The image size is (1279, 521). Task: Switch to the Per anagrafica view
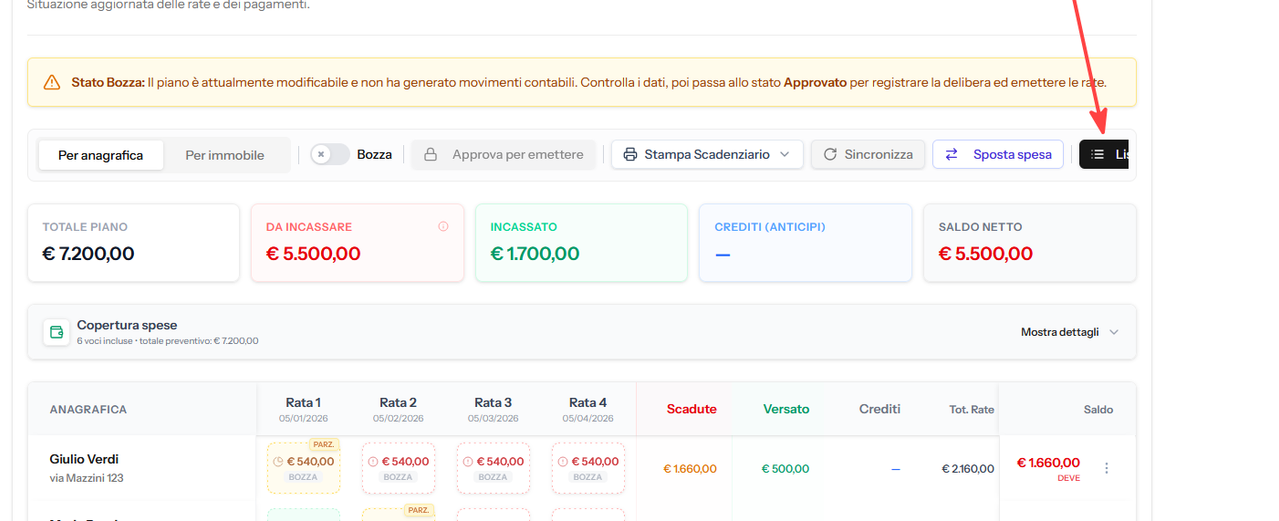[x=101, y=155]
